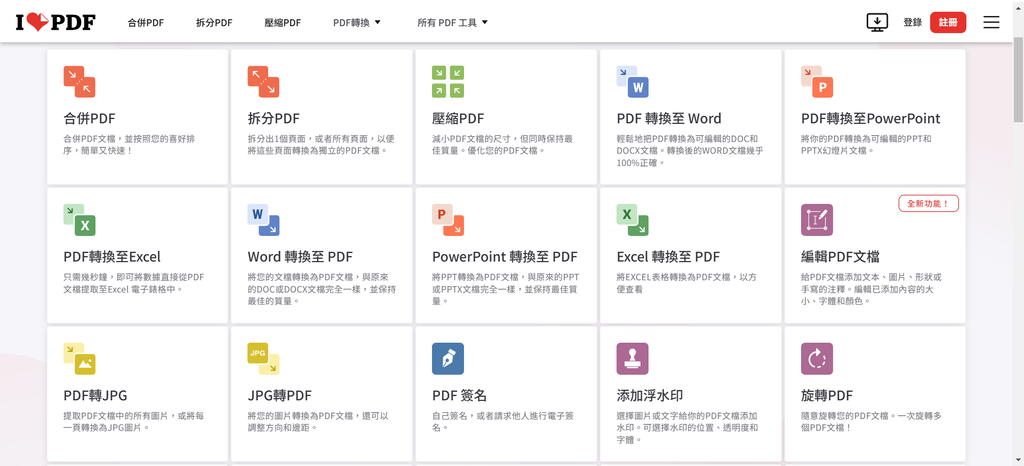Click the page vertical scrollbar thumb
This screenshot has width=1024, height=466.
click(x=1018, y=79)
